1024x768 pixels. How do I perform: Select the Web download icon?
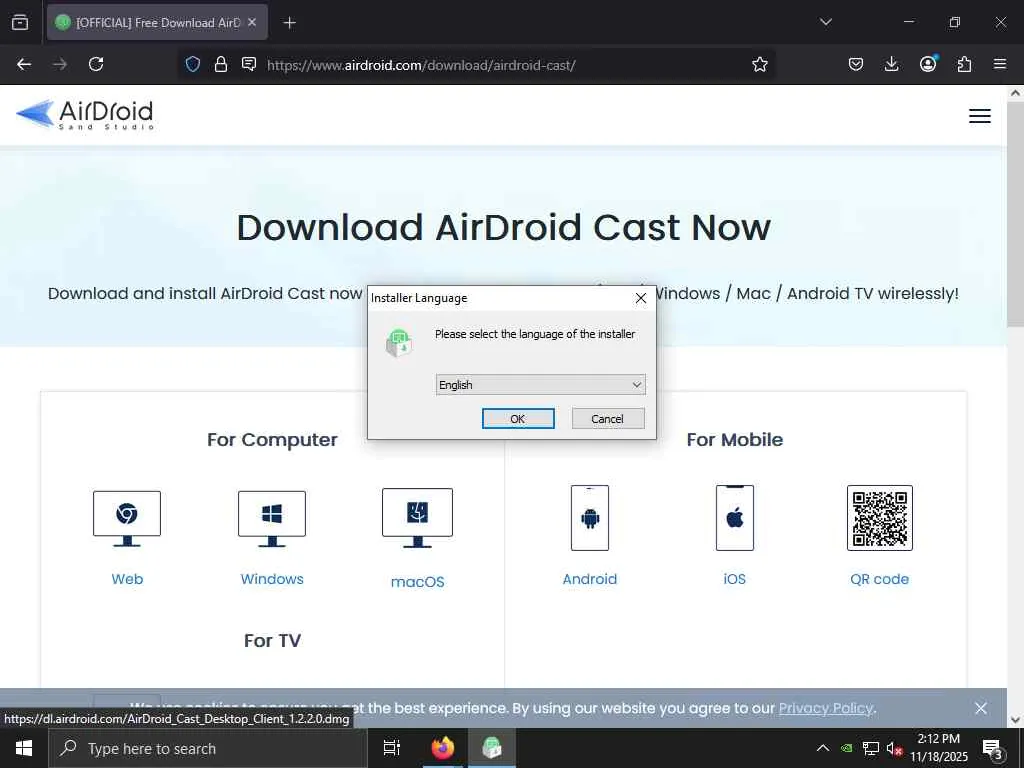(127, 519)
